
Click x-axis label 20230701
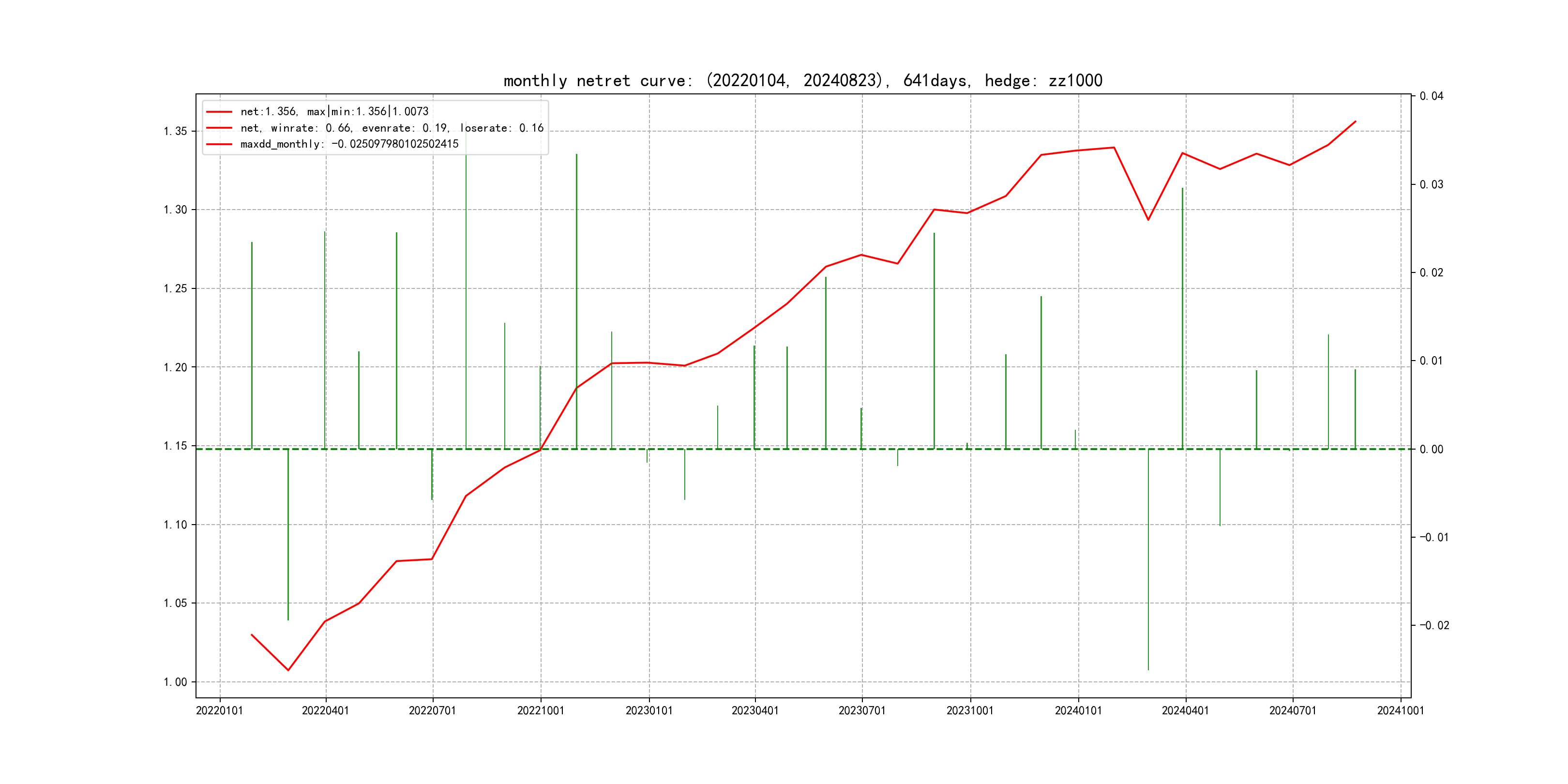point(862,711)
